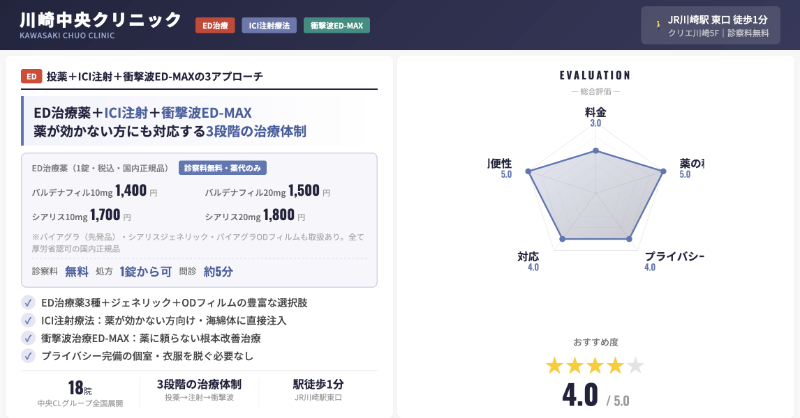Click the プライバシー radar chart point
800x418 pixels.
(628, 238)
